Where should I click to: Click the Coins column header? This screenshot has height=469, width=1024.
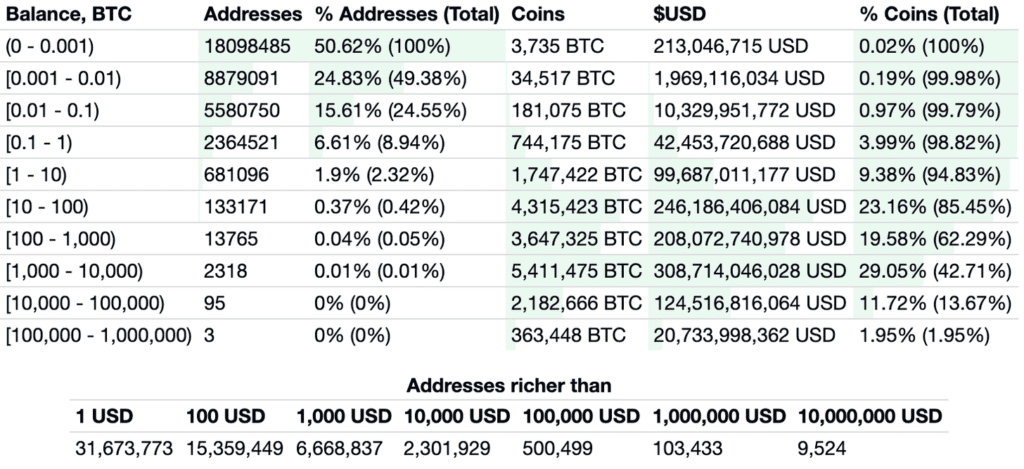point(538,15)
